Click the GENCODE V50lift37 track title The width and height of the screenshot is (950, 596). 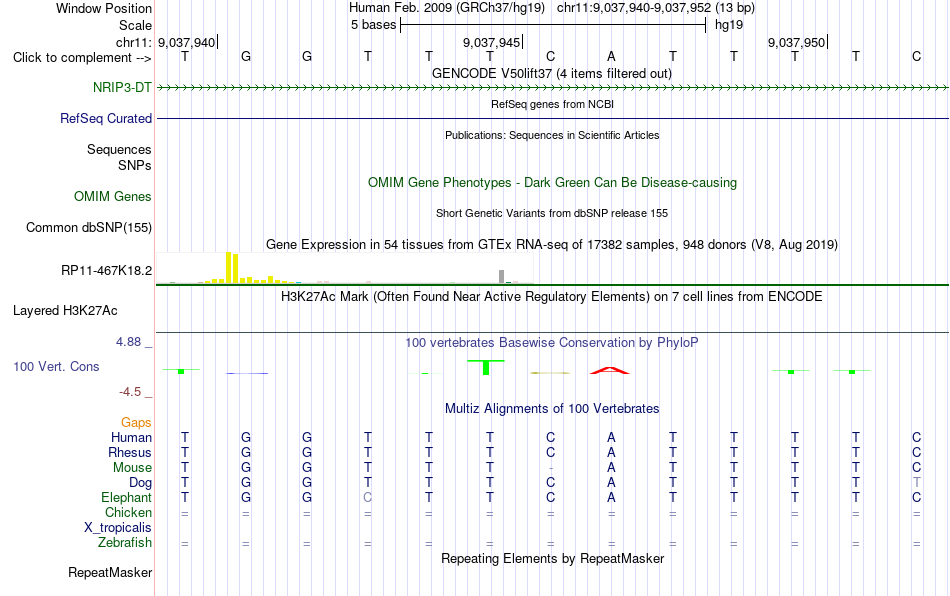(551, 73)
